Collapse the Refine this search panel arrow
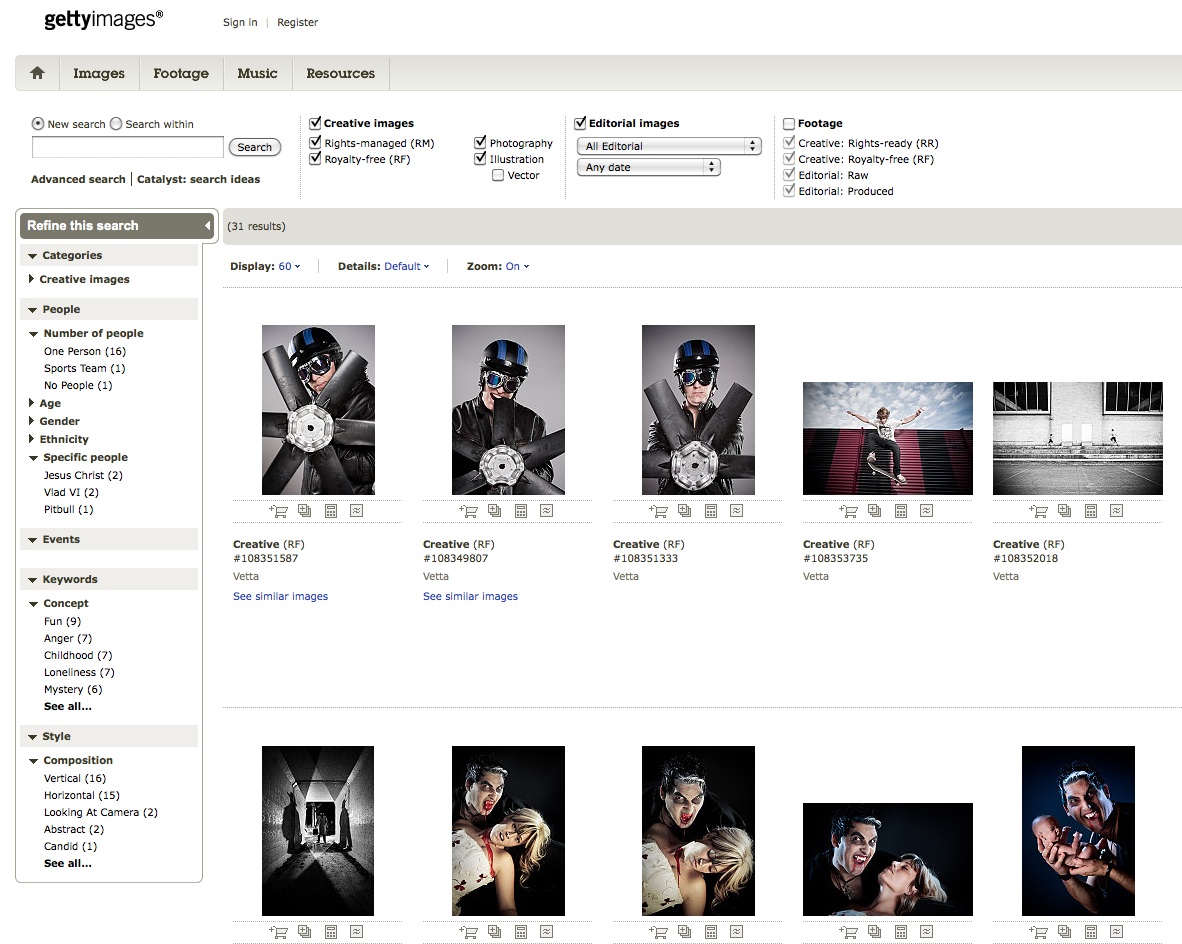The image size is (1182, 944). (208, 226)
